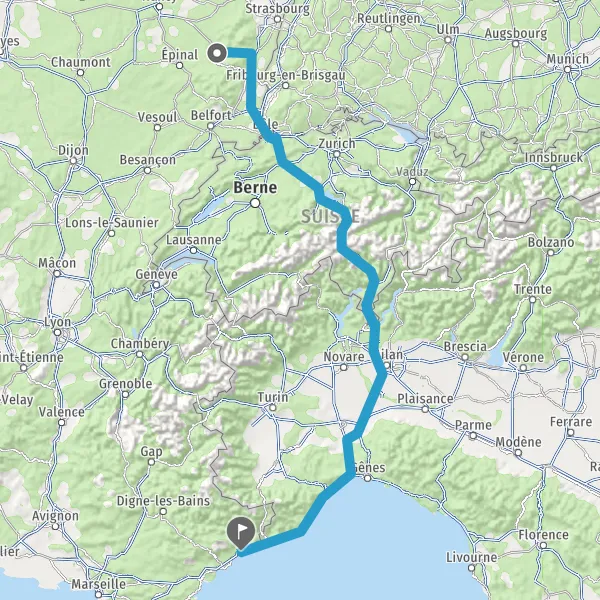Select the Munich city marker
The image size is (600, 600).
pyautogui.click(x=567, y=70)
